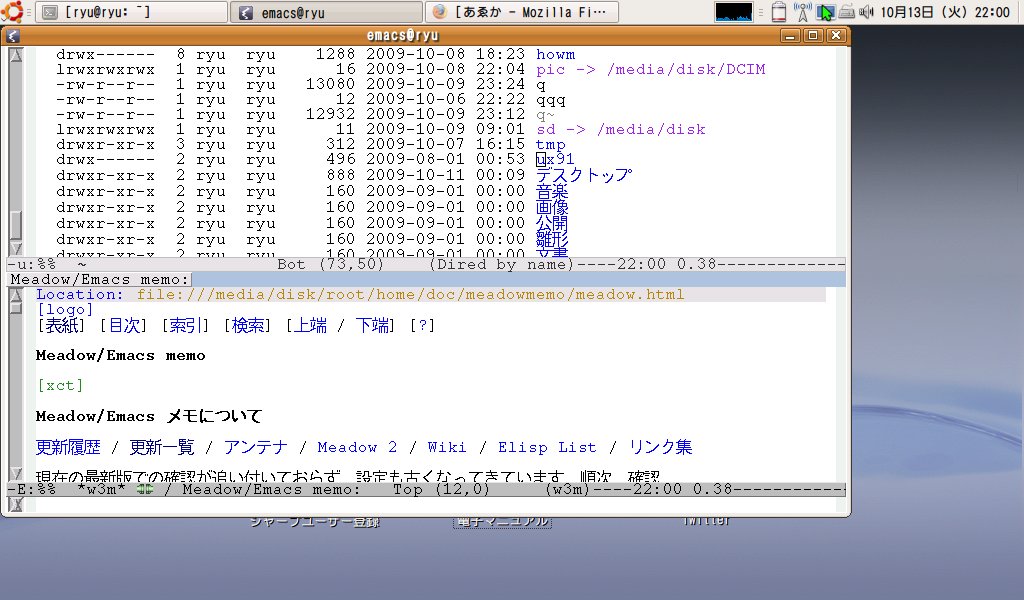Open the wireless antenna network icon

[x=802, y=12]
